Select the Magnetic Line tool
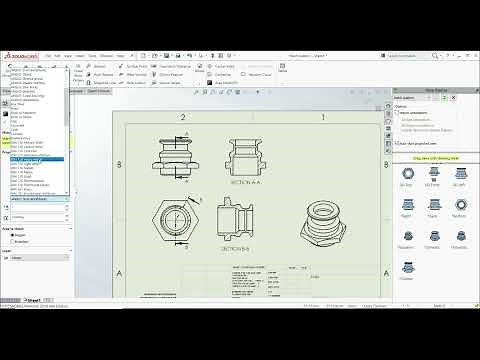Screen dimensions: 480x360 (x=101, y=83)
